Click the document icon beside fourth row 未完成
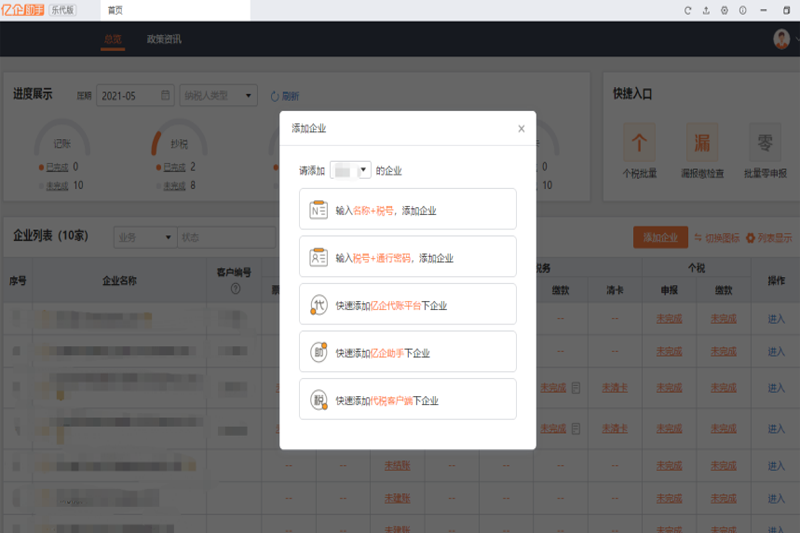Screen dimensions: 800x533 coord(576,429)
